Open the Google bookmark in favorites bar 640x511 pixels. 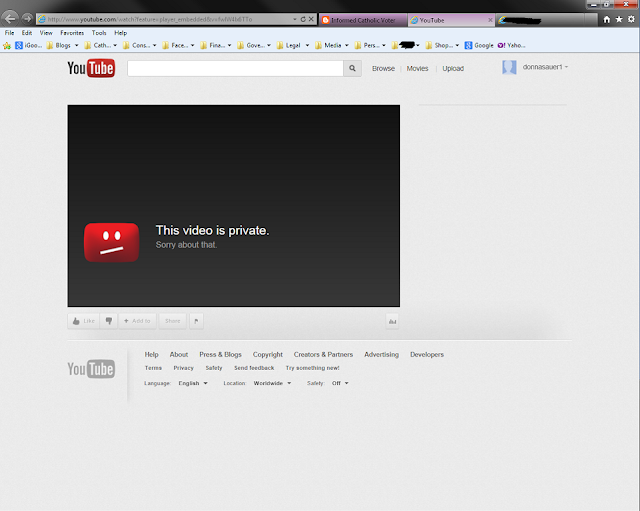point(479,45)
